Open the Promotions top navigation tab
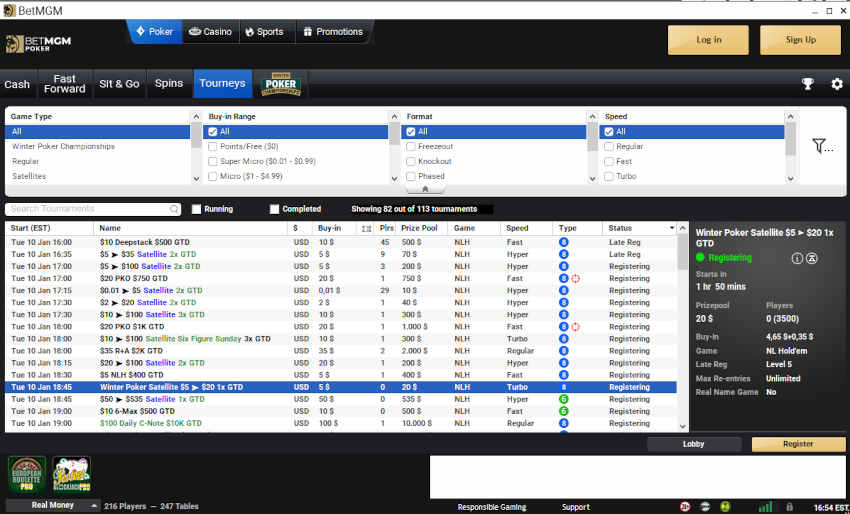The width and height of the screenshot is (850, 514). click(333, 32)
